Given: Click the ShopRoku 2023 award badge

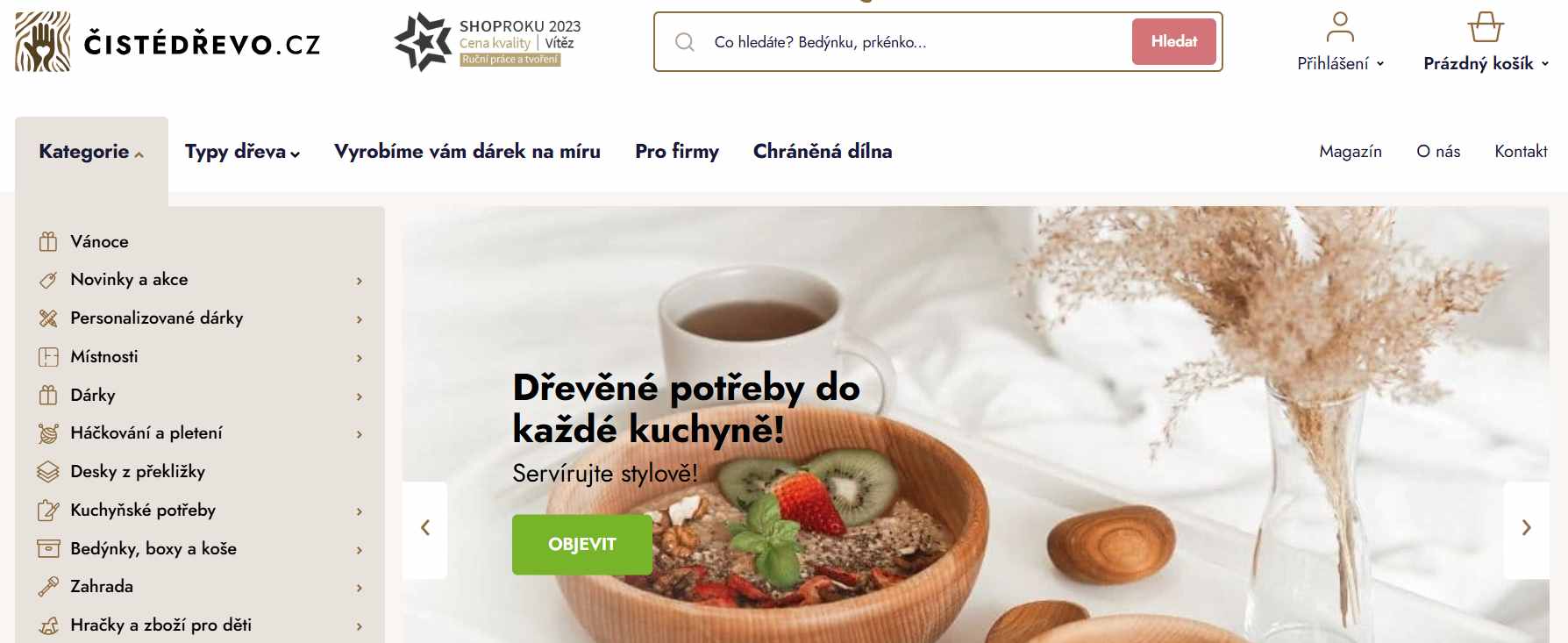Looking at the screenshot, I should click(x=488, y=42).
